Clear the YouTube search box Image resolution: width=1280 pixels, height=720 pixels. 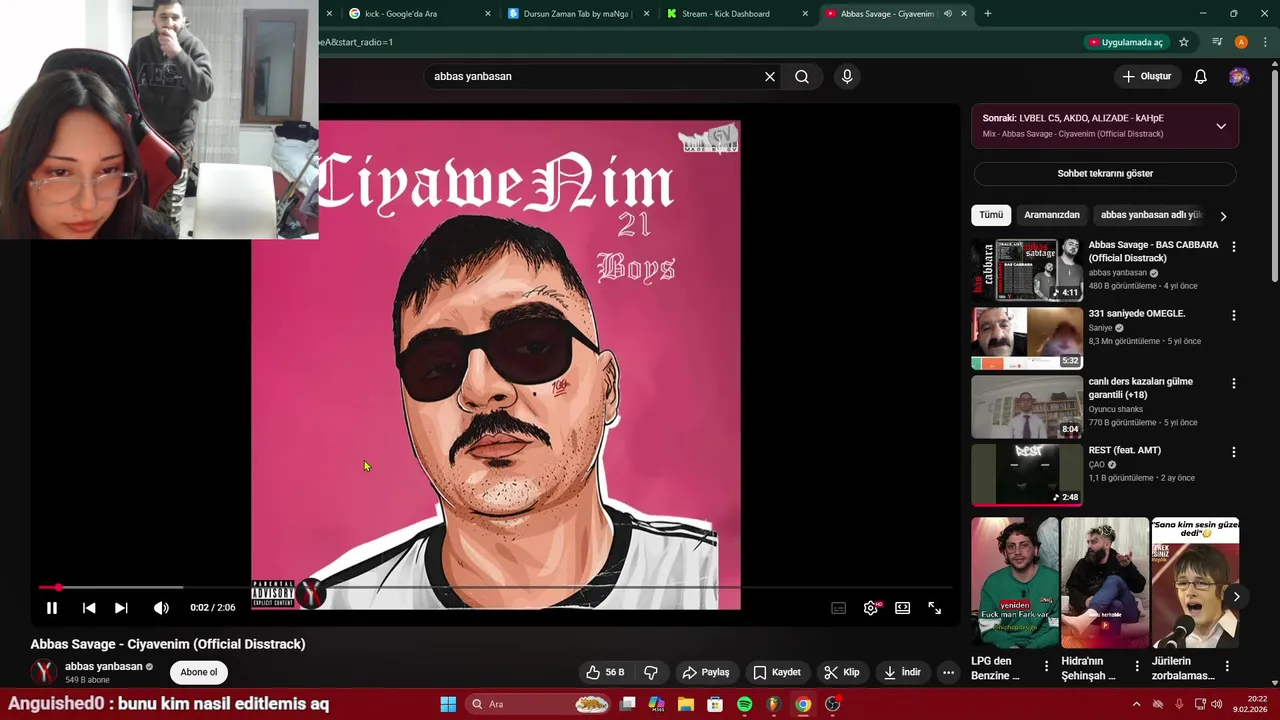(770, 77)
